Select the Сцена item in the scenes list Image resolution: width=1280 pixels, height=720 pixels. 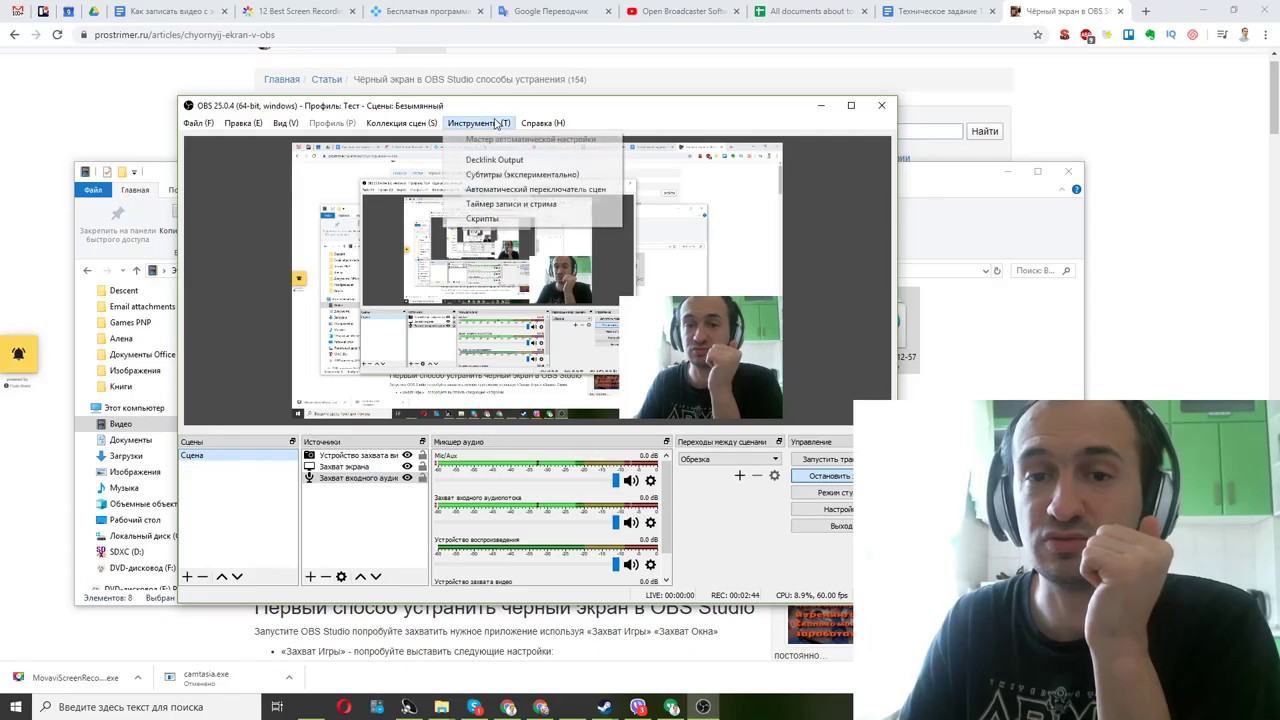tap(238, 456)
